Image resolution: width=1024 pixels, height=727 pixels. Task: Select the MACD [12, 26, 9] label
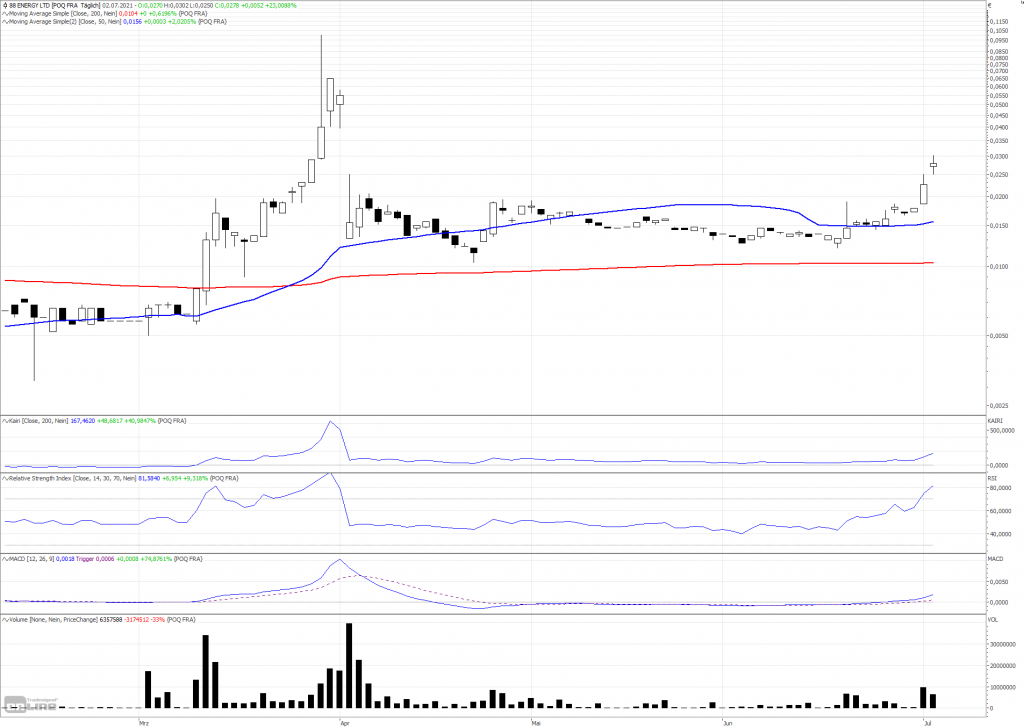[x=32, y=559]
